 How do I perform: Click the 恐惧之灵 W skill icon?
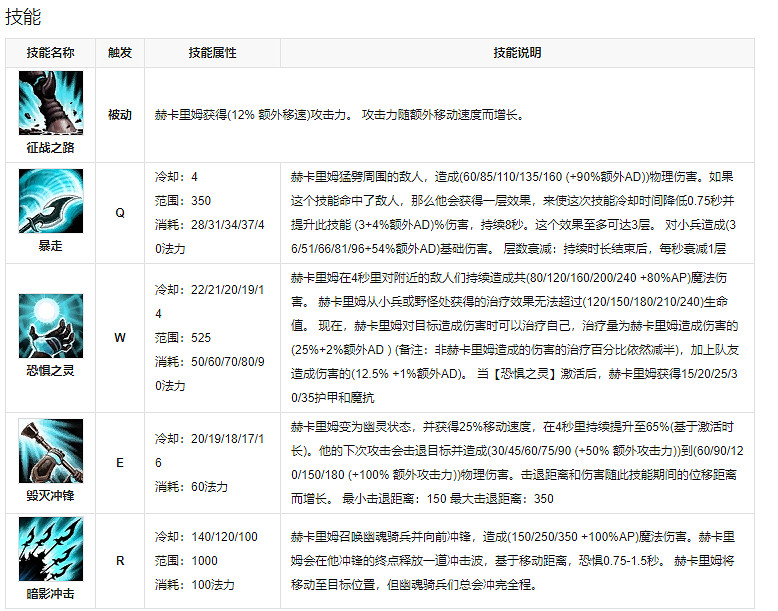pos(51,326)
